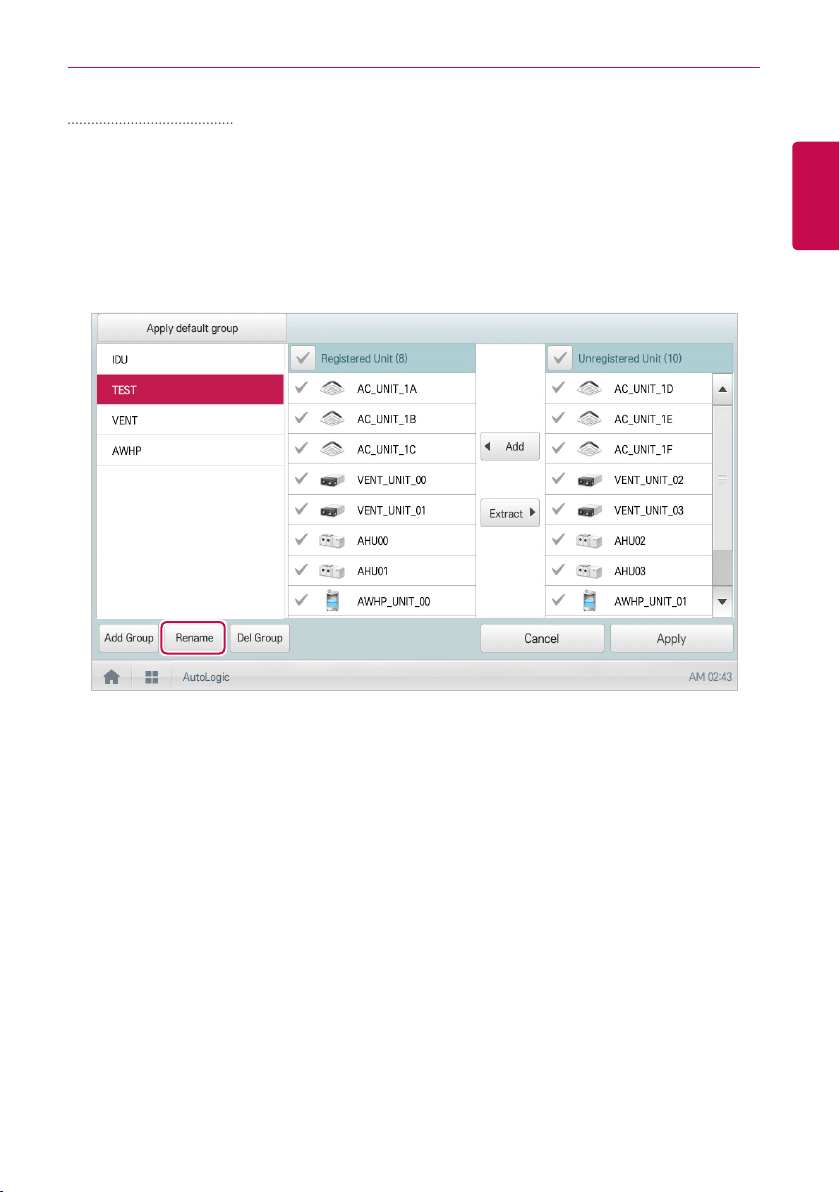
Task: Click the cassette icon of AC_UNIT_1F
Action: (x=589, y=449)
